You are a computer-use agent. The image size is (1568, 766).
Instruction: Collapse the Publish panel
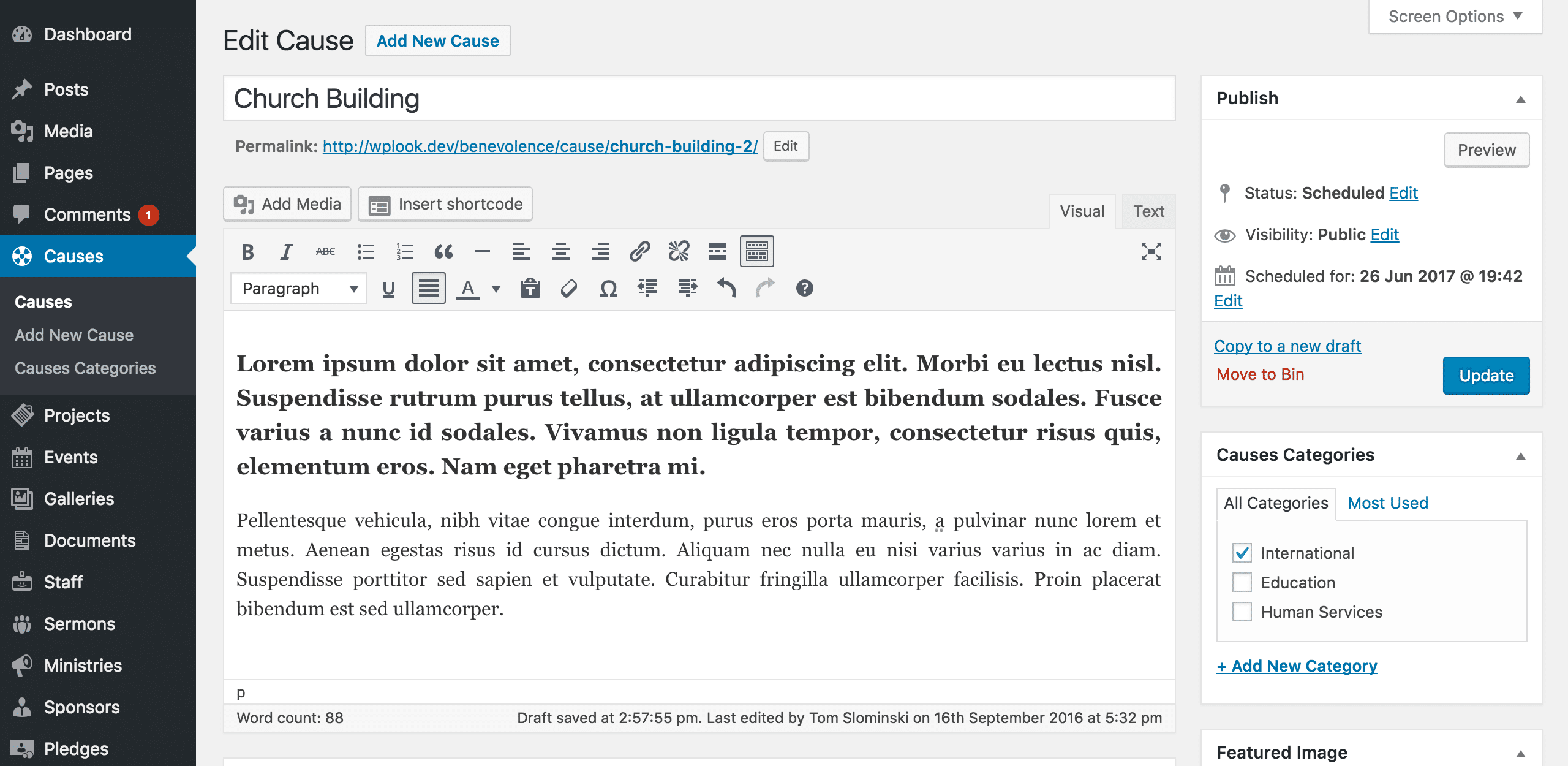pos(1521,99)
